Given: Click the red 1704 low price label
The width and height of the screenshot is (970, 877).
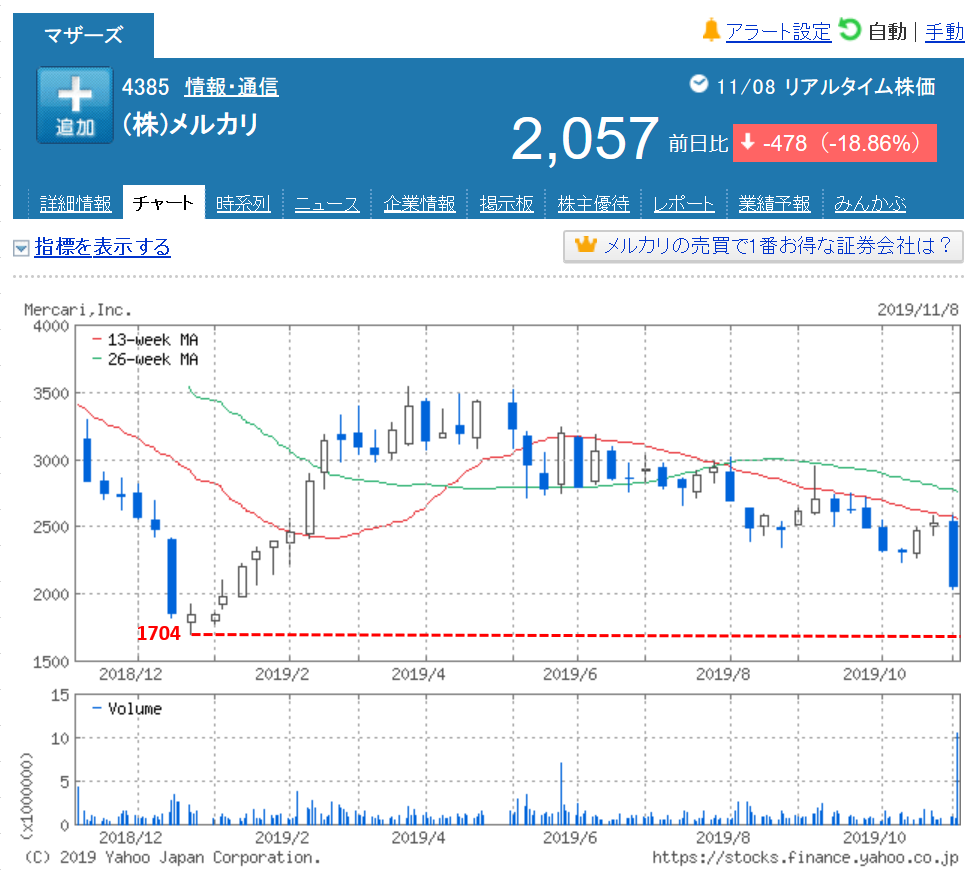Looking at the screenshot, I should point(159,633).
